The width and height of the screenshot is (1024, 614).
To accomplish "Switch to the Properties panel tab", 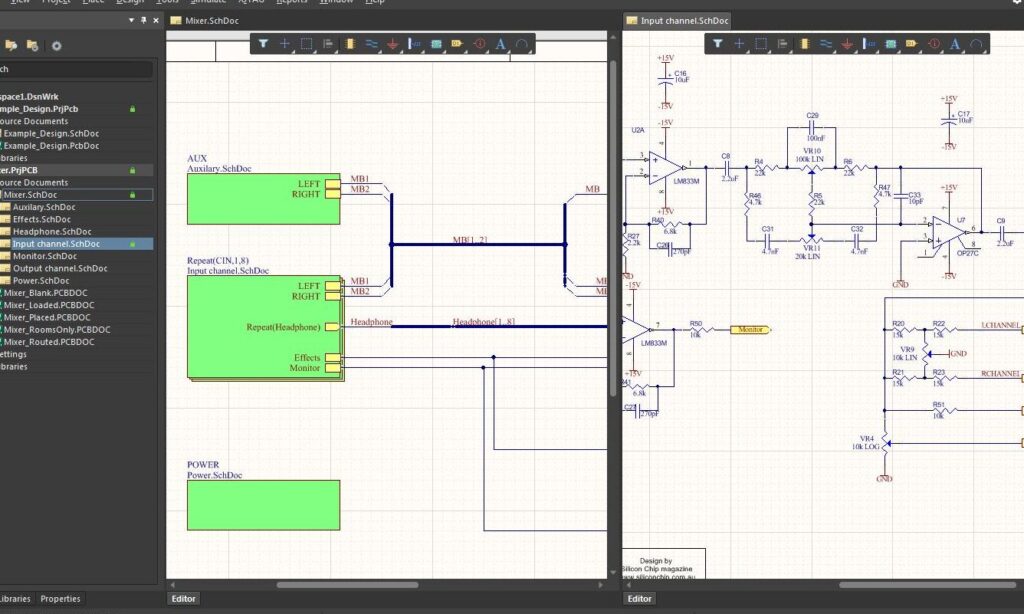I will pos(60,599).
